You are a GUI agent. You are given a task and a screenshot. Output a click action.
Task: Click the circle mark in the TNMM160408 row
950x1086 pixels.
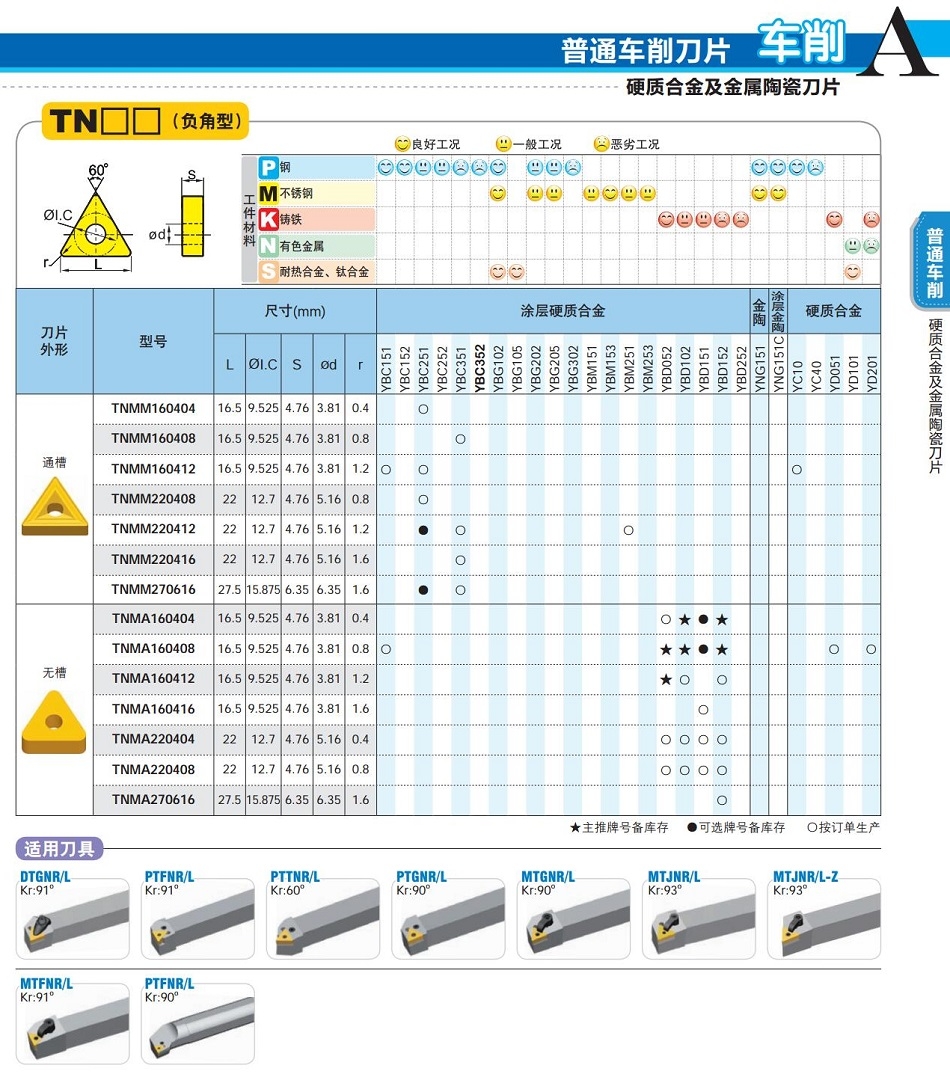pyautogui.click(x=460, y=439)
